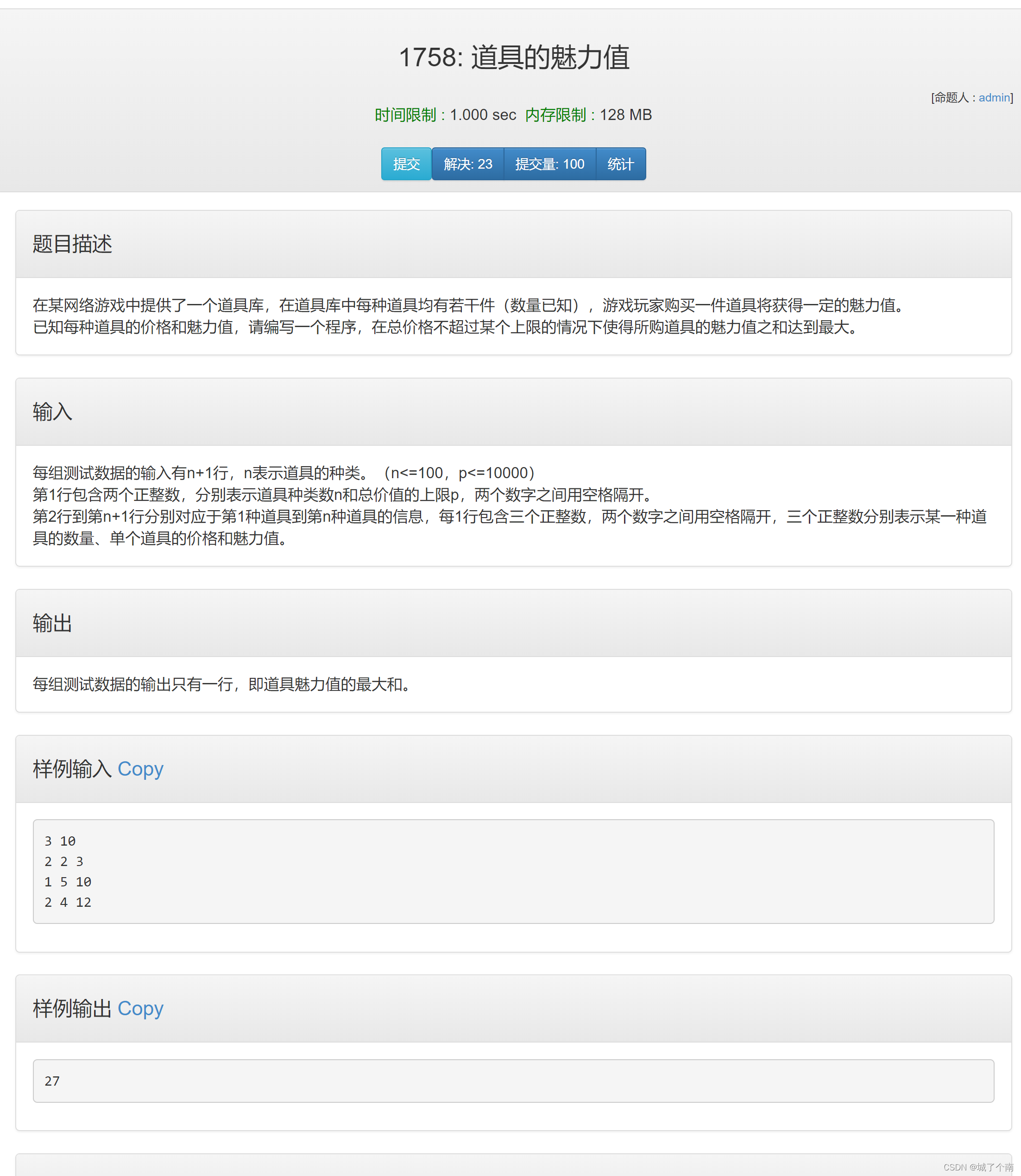Viewport: 1021px width, 1176px height.
Task: Click the 输出 section header
Action: [52, 623]
